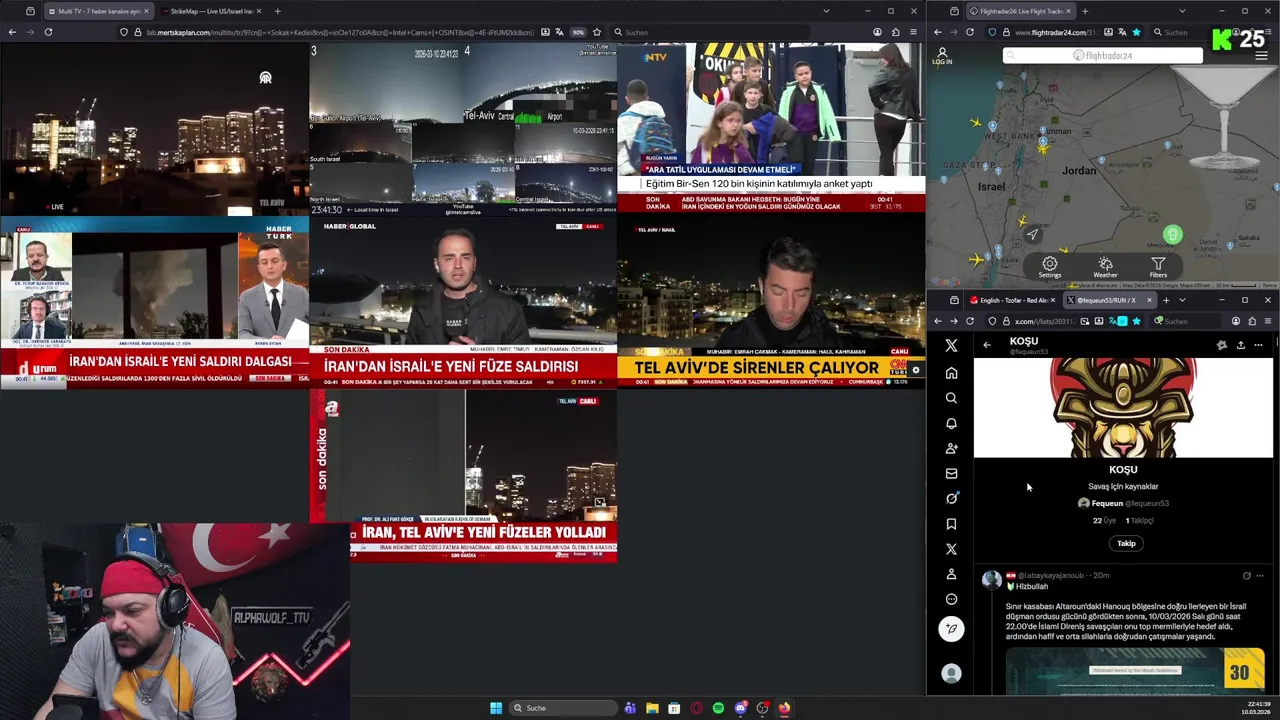Open the 22 Üye members link

pyautogui.click(x=1104, y=520)
